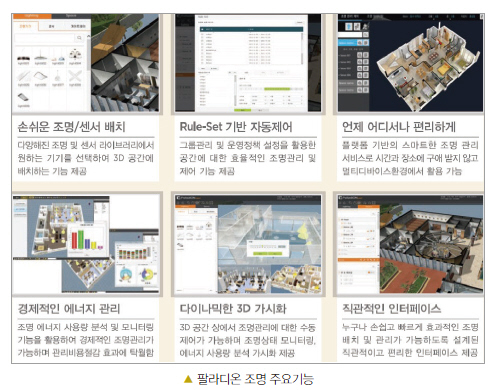This screenshot has height=390, width=495.
Task: Open the dark Space tab next to Lighting
Action: [x=71, y=16]
